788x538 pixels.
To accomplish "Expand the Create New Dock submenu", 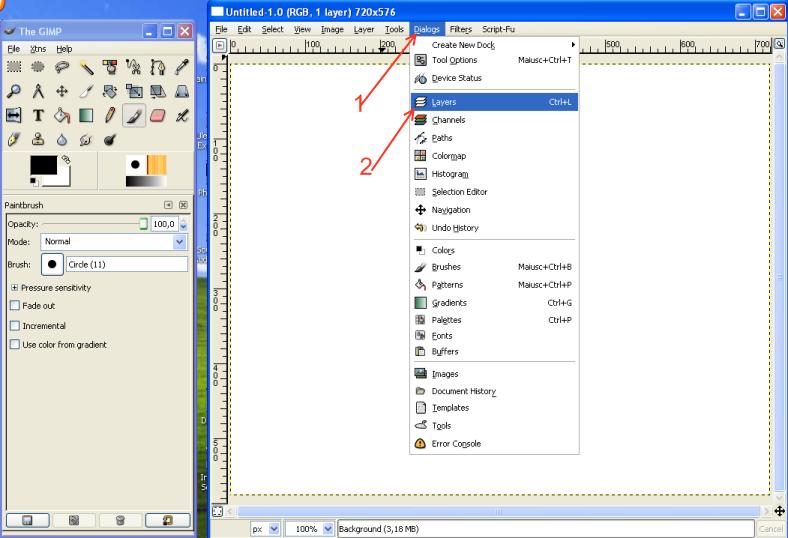I will tap(495, 45).
